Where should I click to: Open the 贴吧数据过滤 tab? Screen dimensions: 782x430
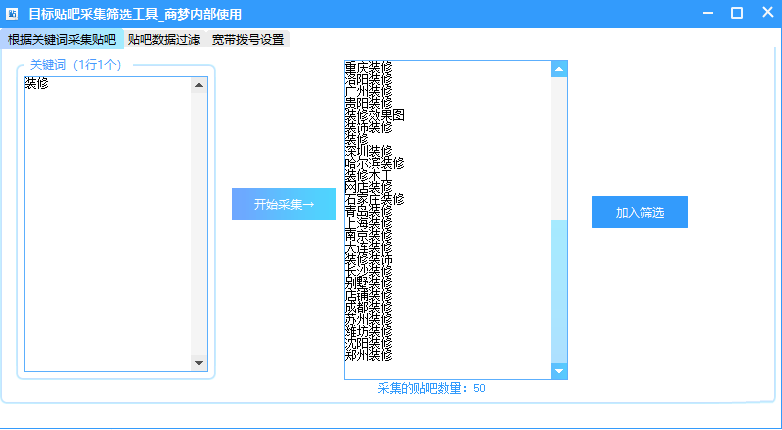(x=164, y=39)
